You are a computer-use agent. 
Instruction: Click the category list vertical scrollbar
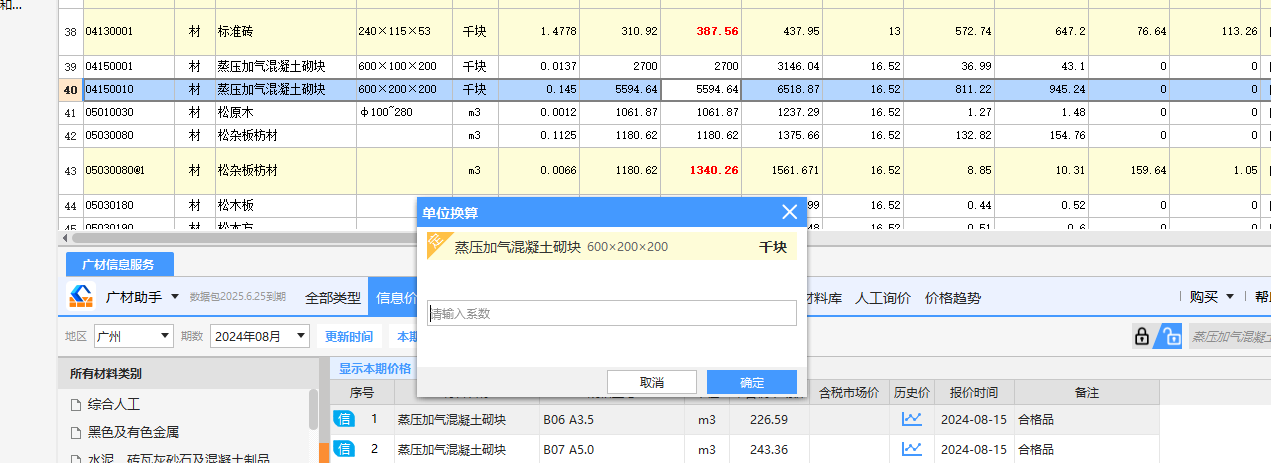tap(314, 410)
